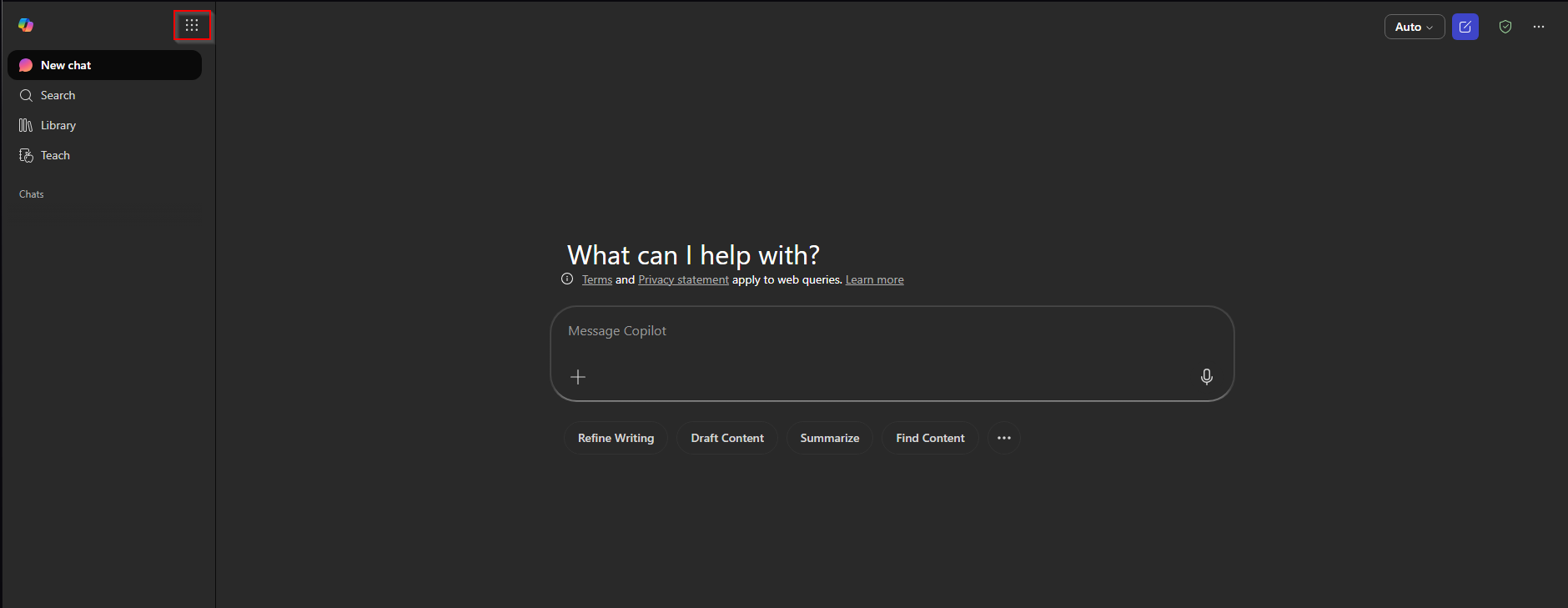
Task: Start a New chat
Action: (x=105, y=65)
